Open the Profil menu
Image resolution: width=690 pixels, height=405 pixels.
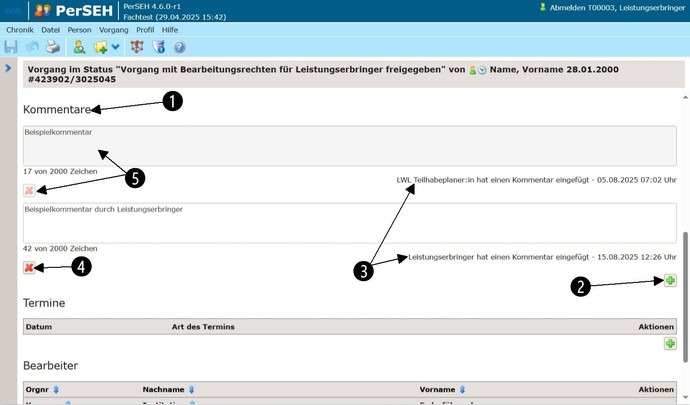point(145,30)
